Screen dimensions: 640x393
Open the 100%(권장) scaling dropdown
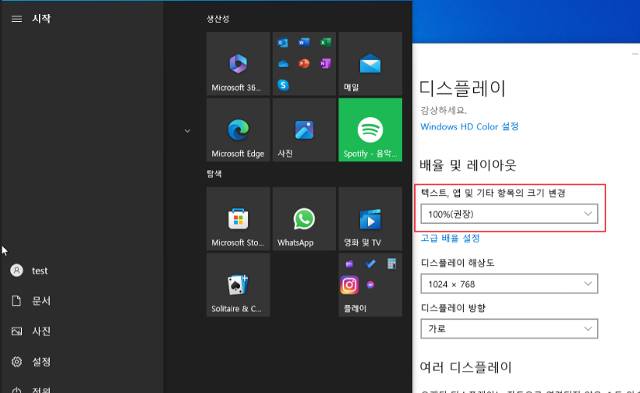[509, 214]
